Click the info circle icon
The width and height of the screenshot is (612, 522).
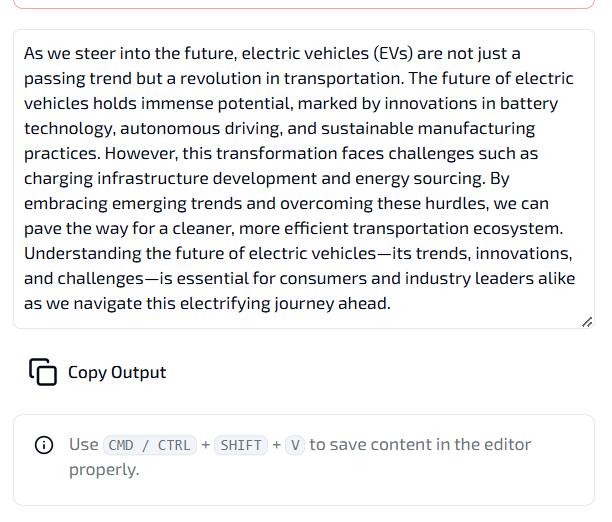click(44, 445)
